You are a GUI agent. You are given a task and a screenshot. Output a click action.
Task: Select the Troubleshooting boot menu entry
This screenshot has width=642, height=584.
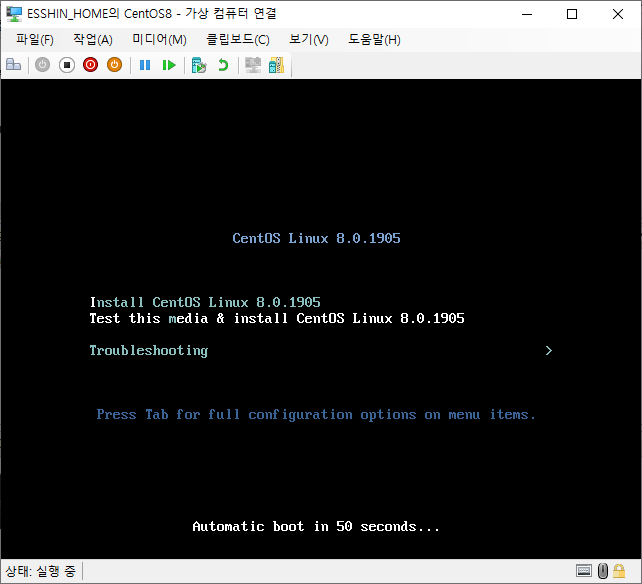click(x=149, y=351)
